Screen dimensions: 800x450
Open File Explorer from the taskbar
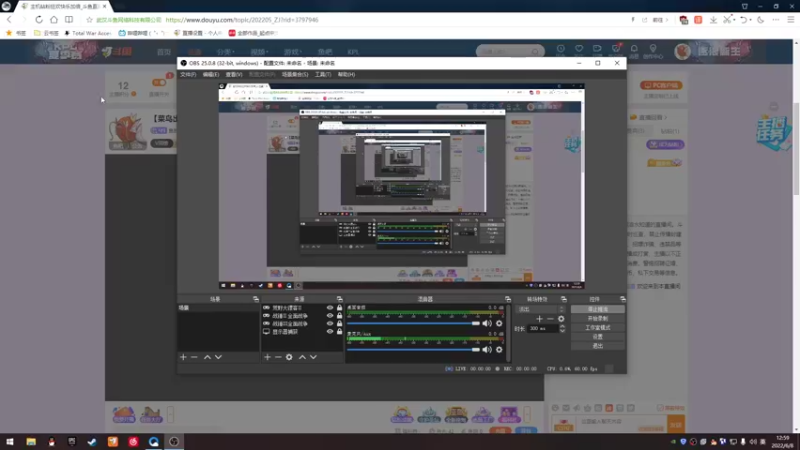(x=31, y=442)
